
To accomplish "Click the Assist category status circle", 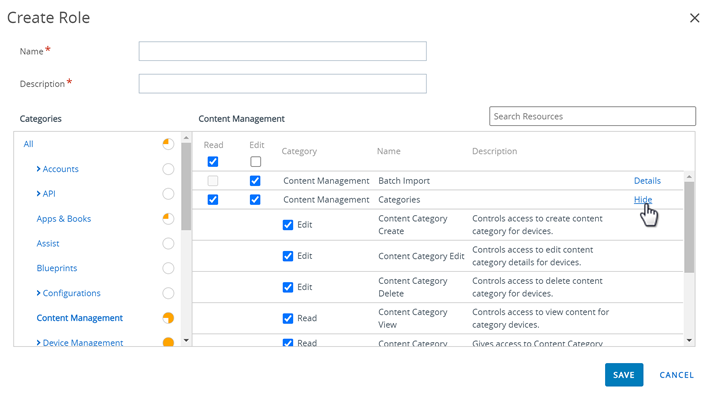I will (168, 244).
